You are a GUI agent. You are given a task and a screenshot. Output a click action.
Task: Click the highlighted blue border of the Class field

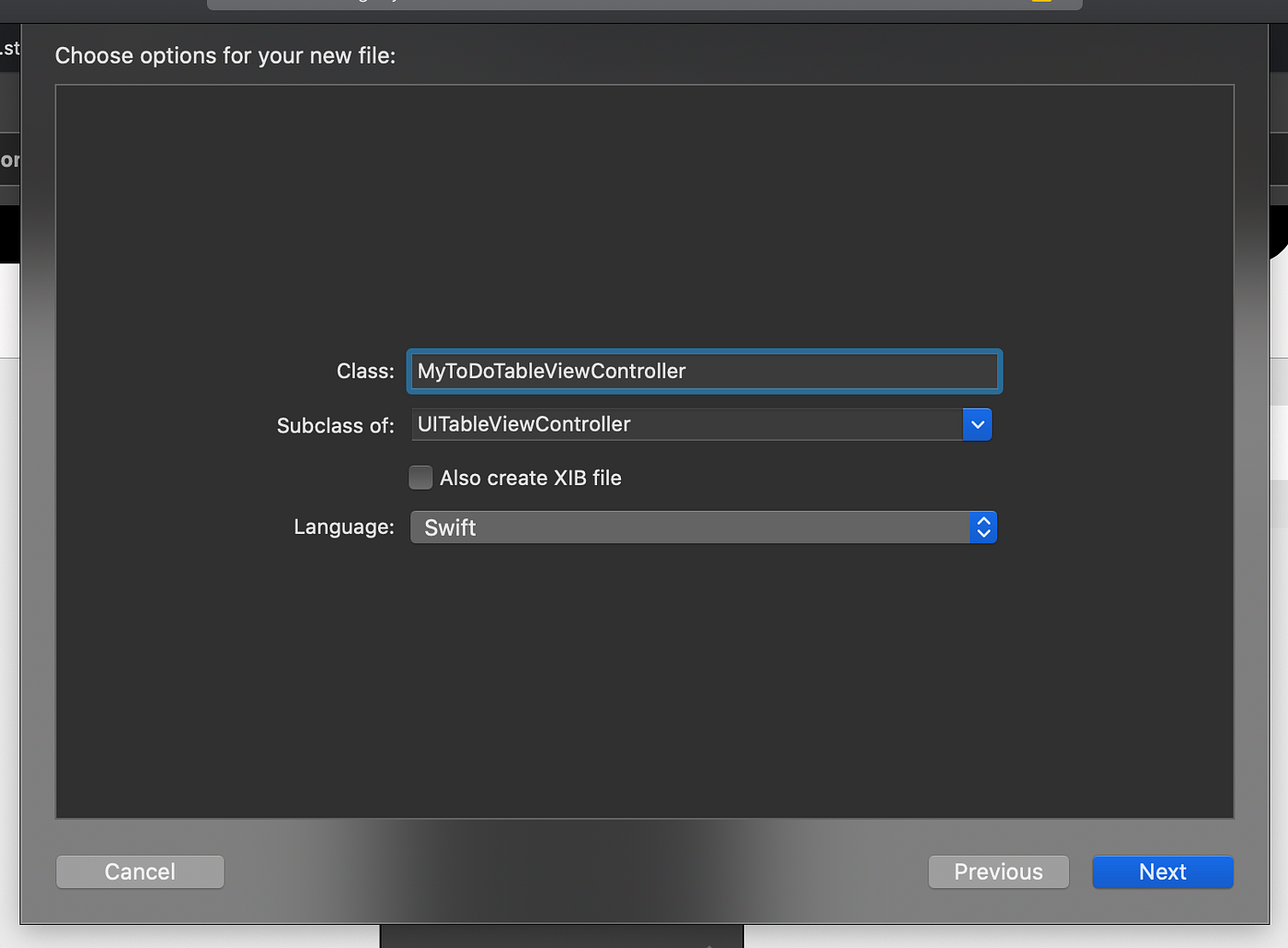point(704,351)
